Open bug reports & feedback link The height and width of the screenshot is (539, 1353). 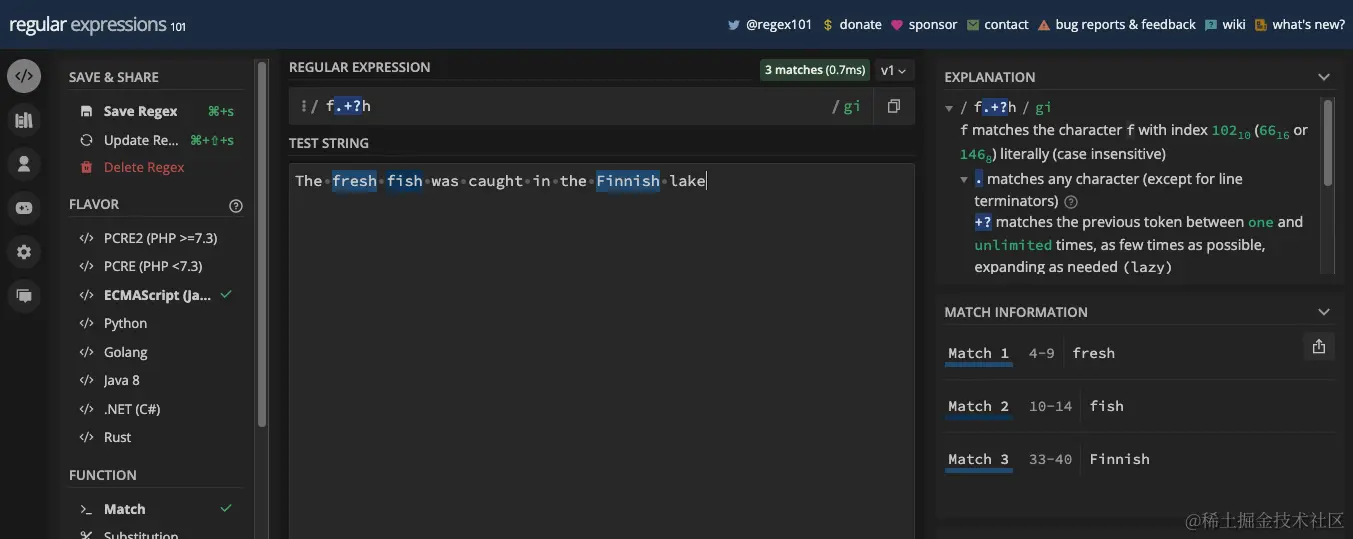pos(1116,25)
